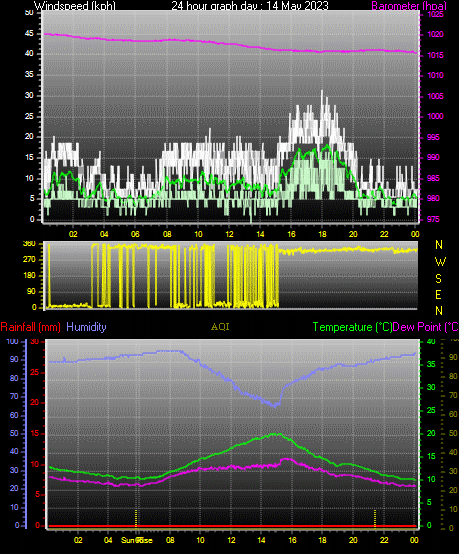Select the 1005 barometer axis value
Viewport: 459px width, 554px height.
435,96
